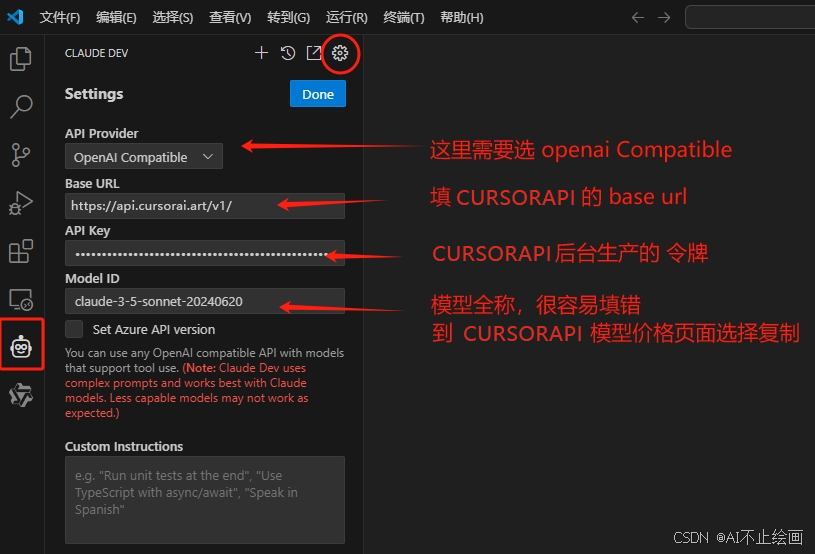The image size is (815, 554).
Task: Click the CLAUDE DEV panel title
Action: (96, 53)
